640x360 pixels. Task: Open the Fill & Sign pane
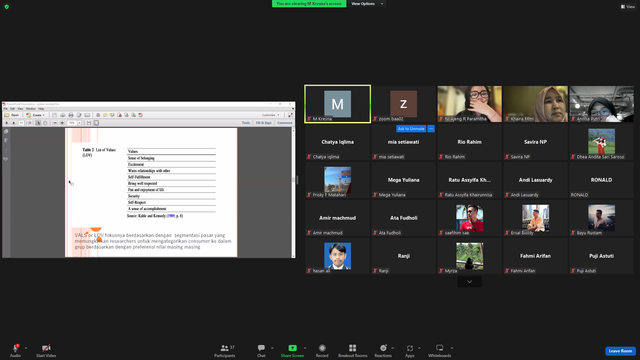[263, 123]
